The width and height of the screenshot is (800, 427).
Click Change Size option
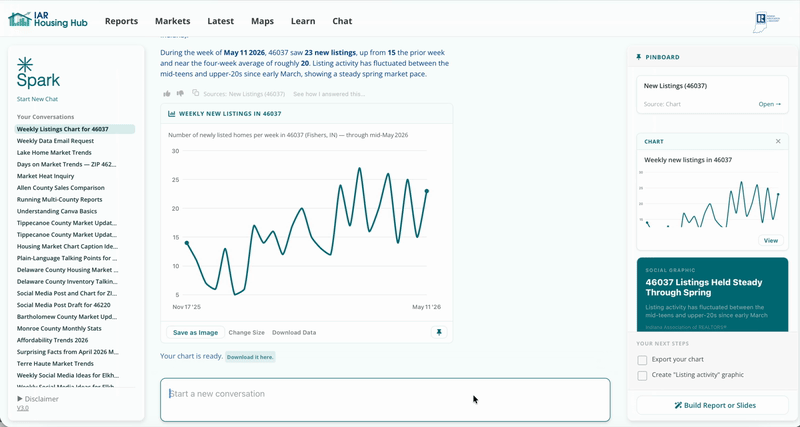point(246,332)
